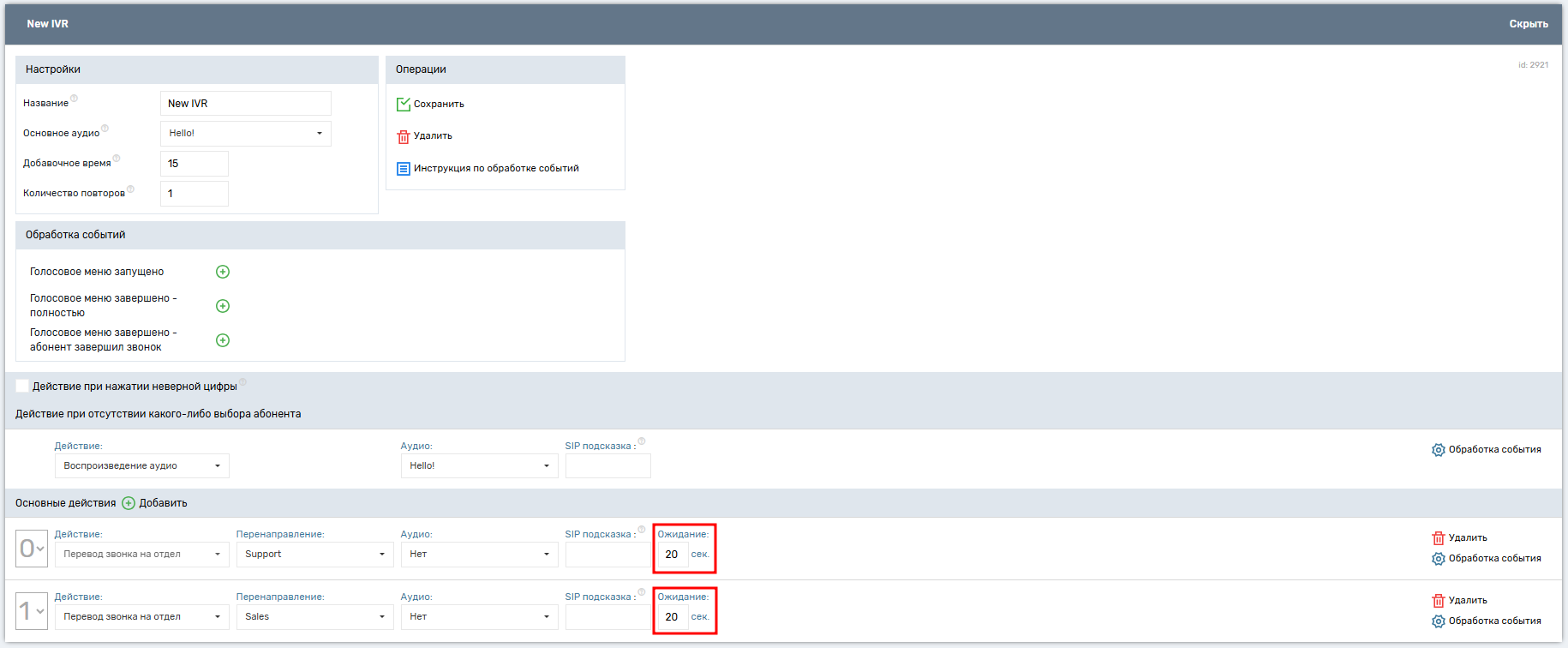Add handler for 'абонент завершил звонок' event
Viewport: 1568px width, 648px height.
pyautogui.click(x=223, y=340)
